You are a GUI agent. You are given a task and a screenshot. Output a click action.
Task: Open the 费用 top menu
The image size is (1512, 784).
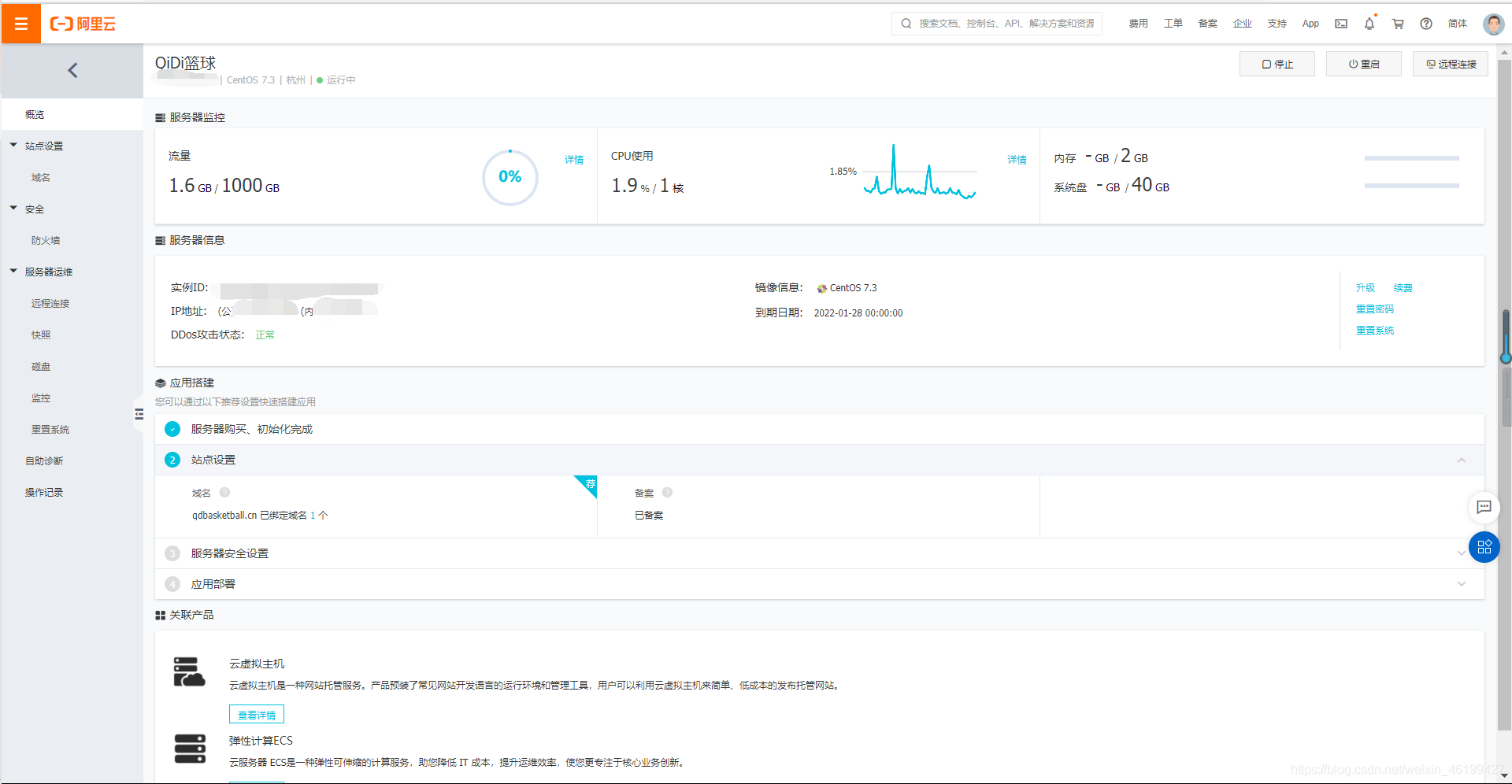[x=1138, y=24]
